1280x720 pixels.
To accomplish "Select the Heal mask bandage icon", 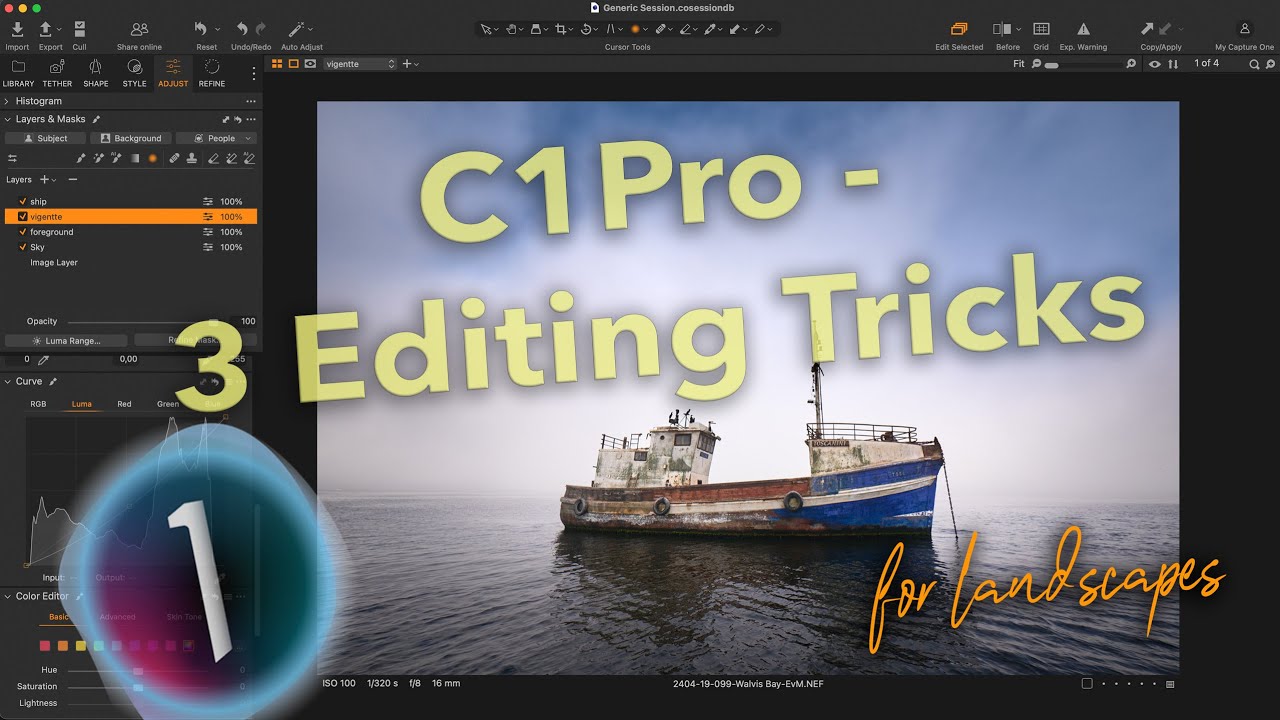I will (174, 158).
